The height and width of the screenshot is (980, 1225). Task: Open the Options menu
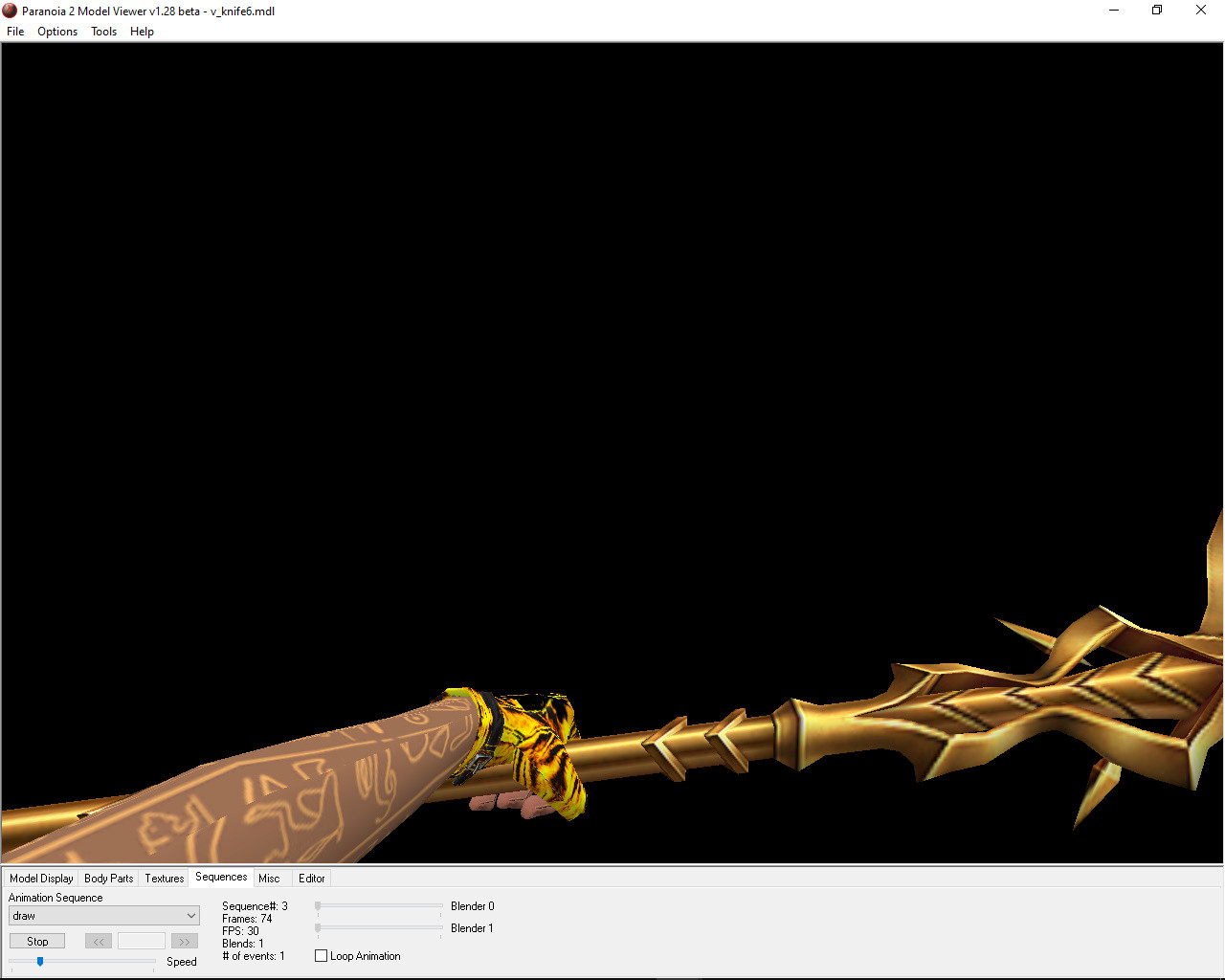[57, 32]
